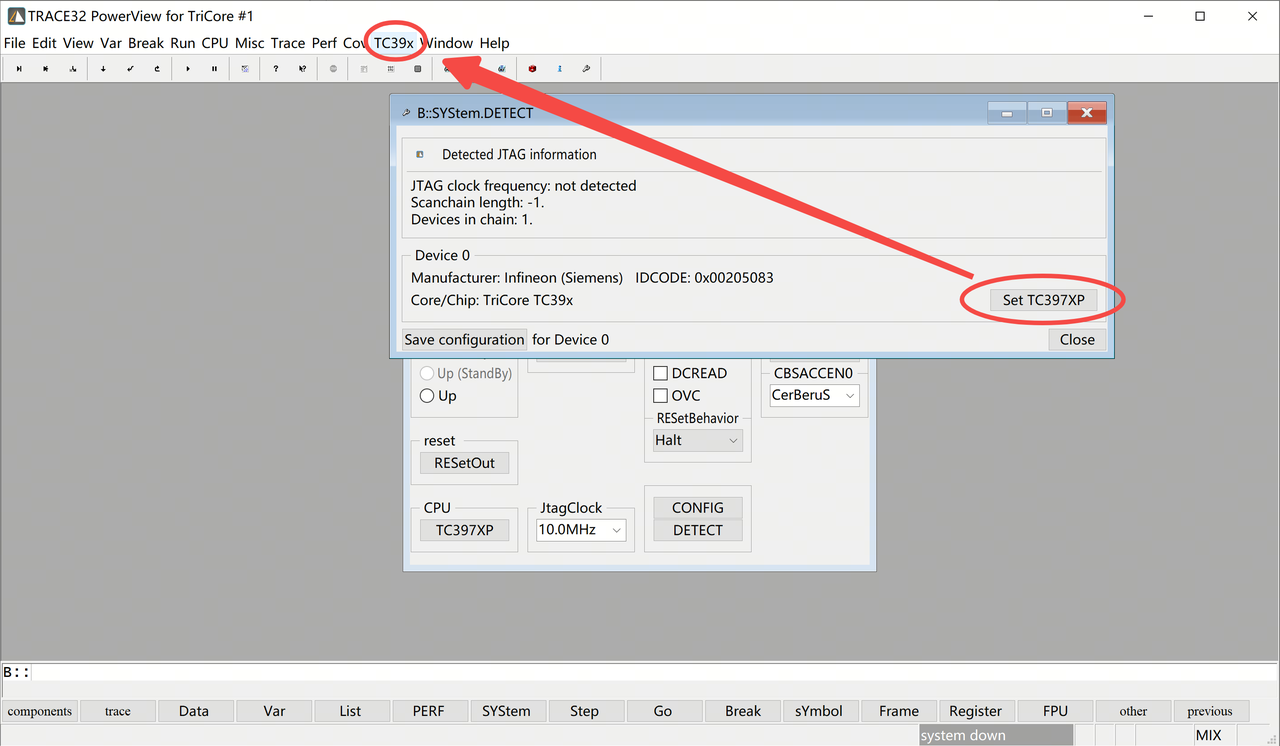Screen dimensions: 1280x746
Task: Click the dark square toolbar icon
Action: pos(417,69)
